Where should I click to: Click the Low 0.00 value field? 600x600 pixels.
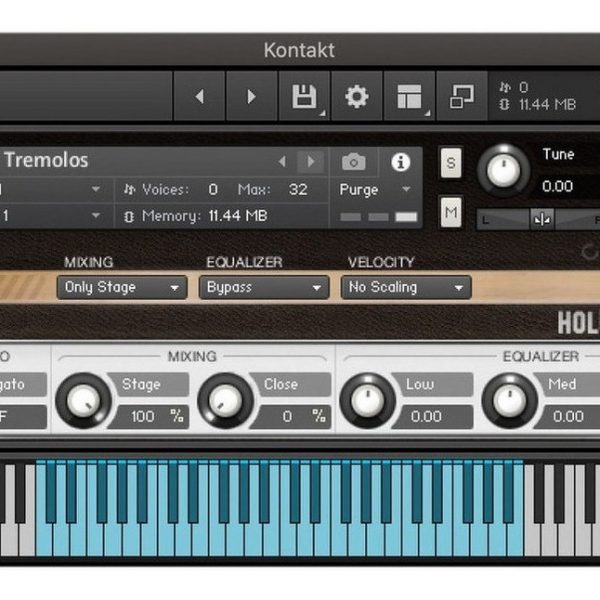(434, 416)
